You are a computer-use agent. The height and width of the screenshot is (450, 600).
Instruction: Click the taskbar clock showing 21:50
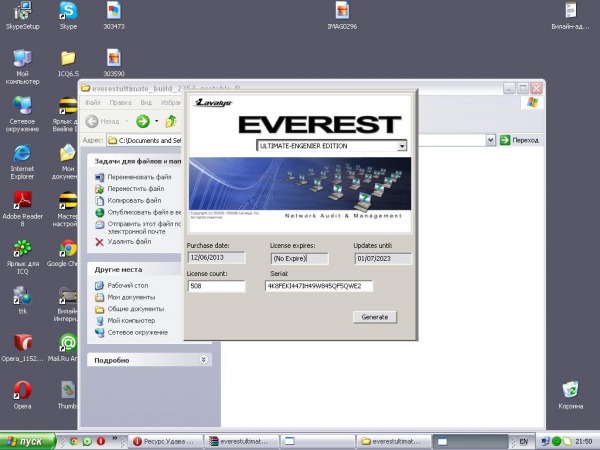point(583,442)
